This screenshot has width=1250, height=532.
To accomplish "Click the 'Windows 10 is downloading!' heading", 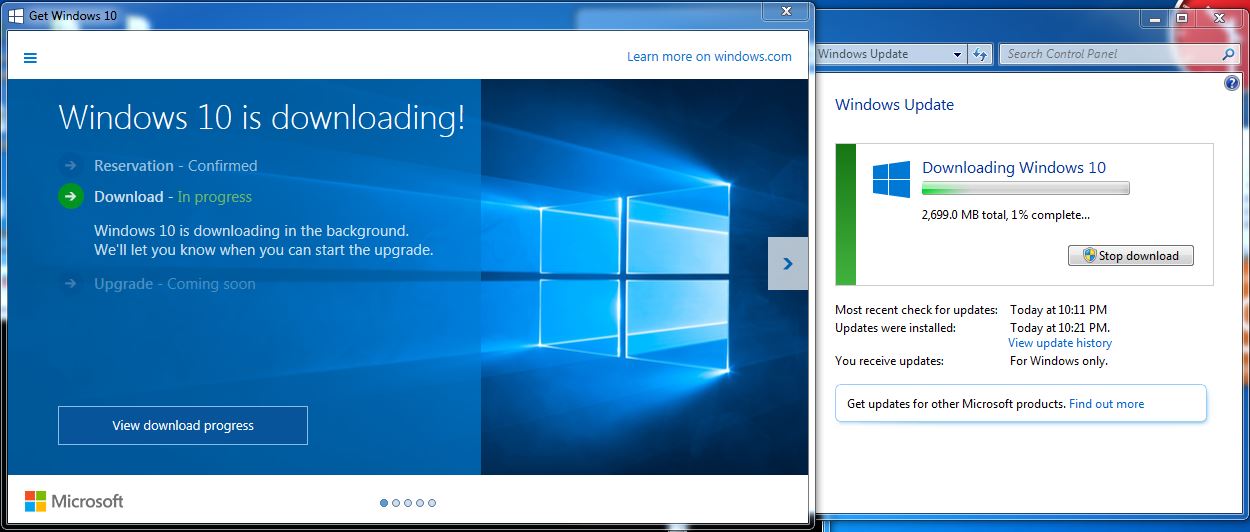I will (x=262, y=118).
